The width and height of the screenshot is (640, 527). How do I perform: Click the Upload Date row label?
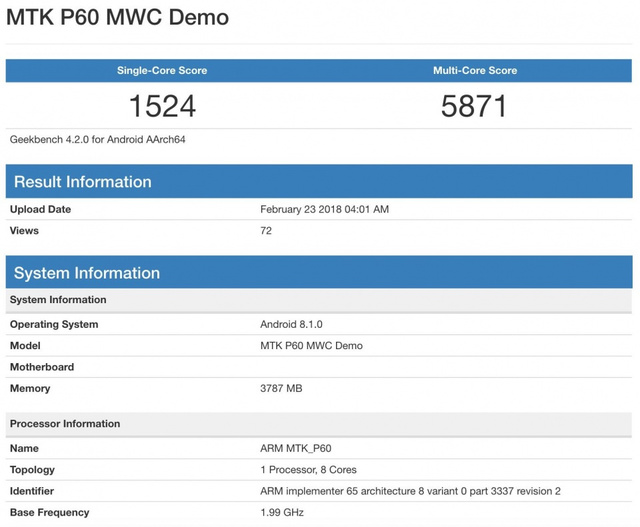tap(40, 209)
